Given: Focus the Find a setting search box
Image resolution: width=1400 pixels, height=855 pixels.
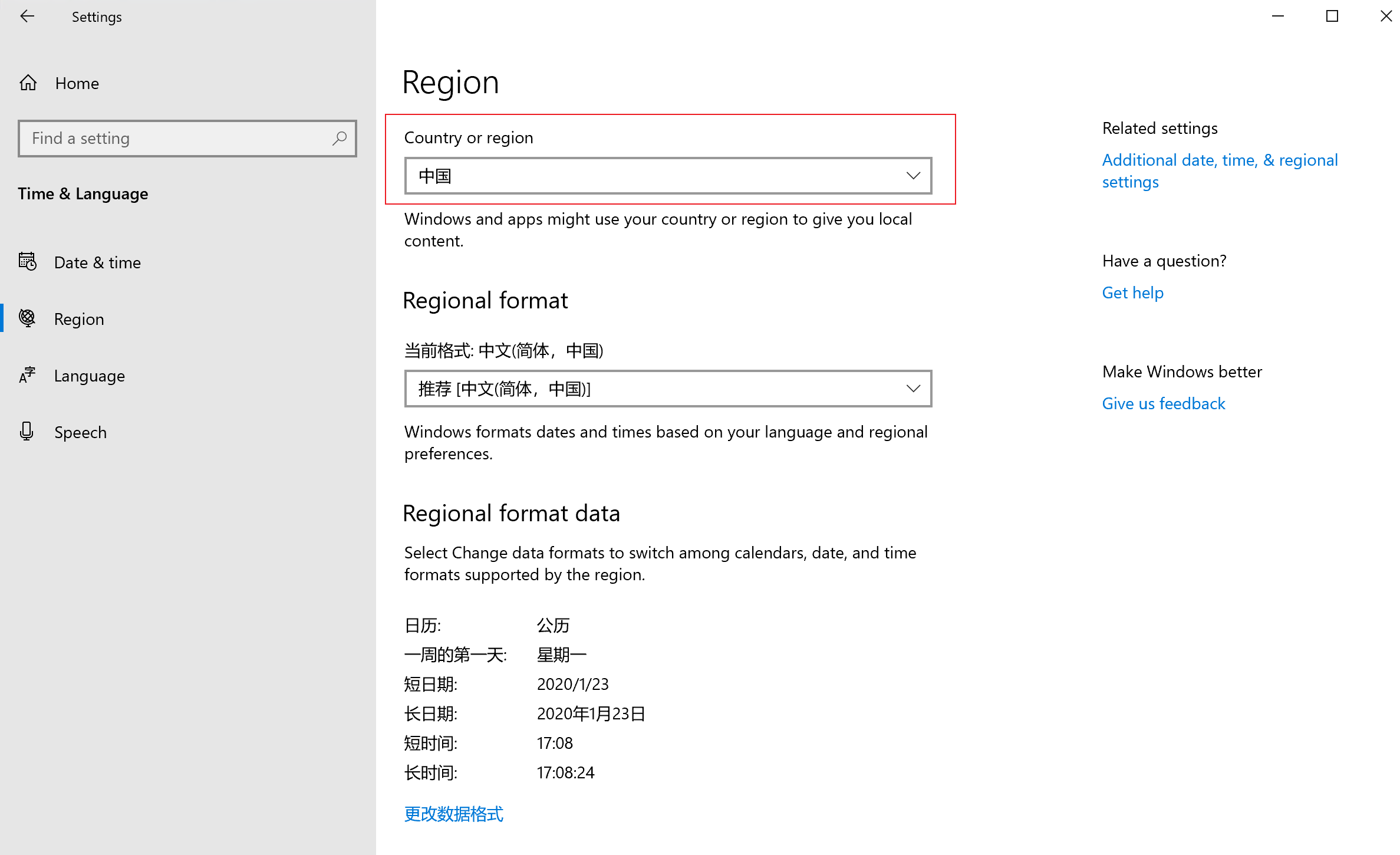Looking at the screenshot, I should [177, 139].
